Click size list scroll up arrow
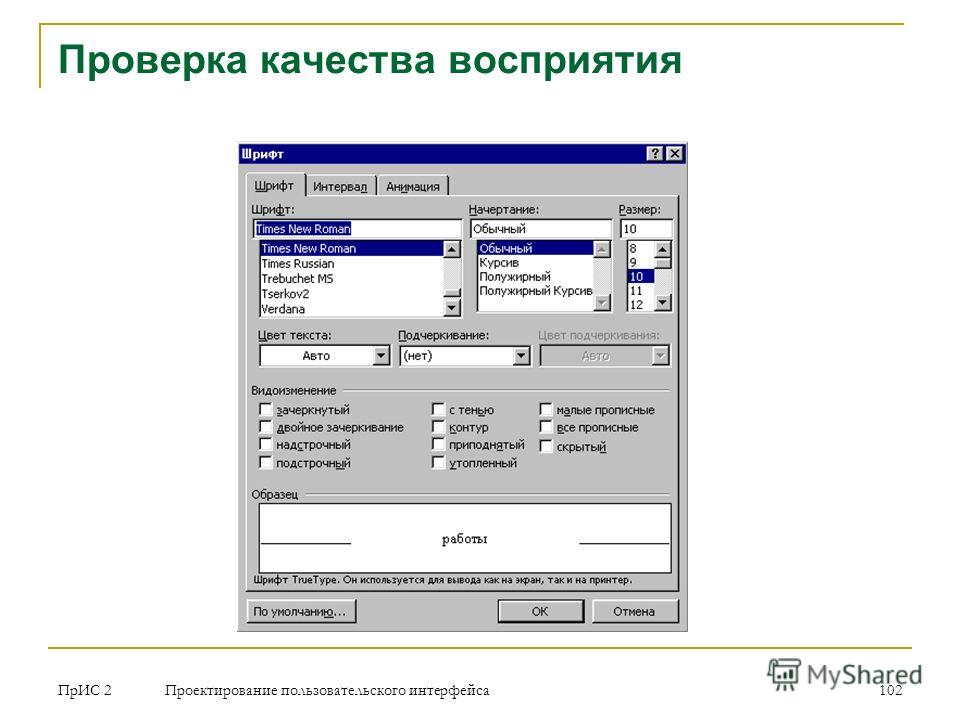 click(663, 249)
